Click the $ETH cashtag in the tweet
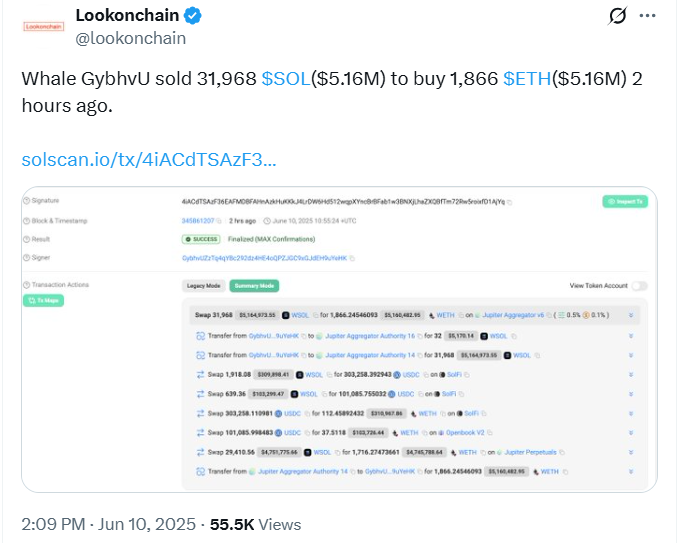Viewport: 678px width, 543px height. pyautogui.click(x=525, y=80)
